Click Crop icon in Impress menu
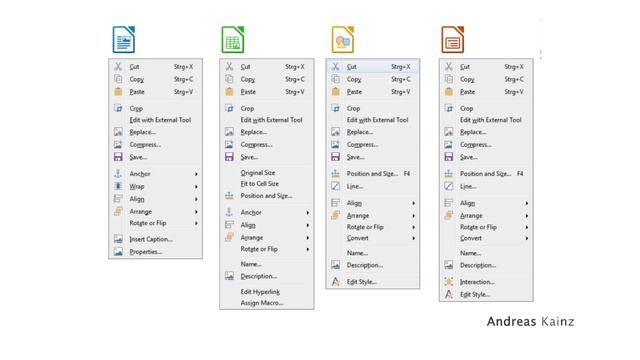The height and width of the screenshot is (360, 640). [449, 108]
